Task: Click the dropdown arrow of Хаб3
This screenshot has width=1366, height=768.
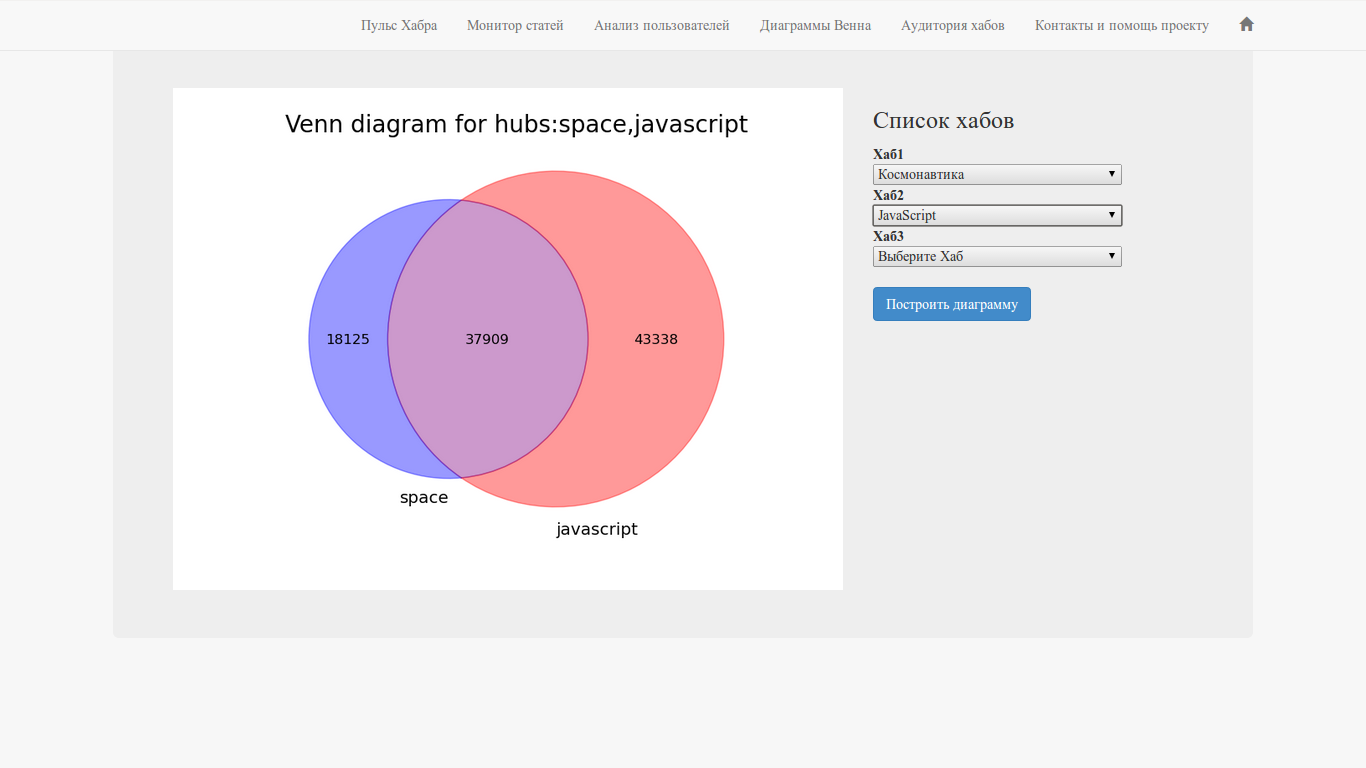Action: coord(1111,257)
